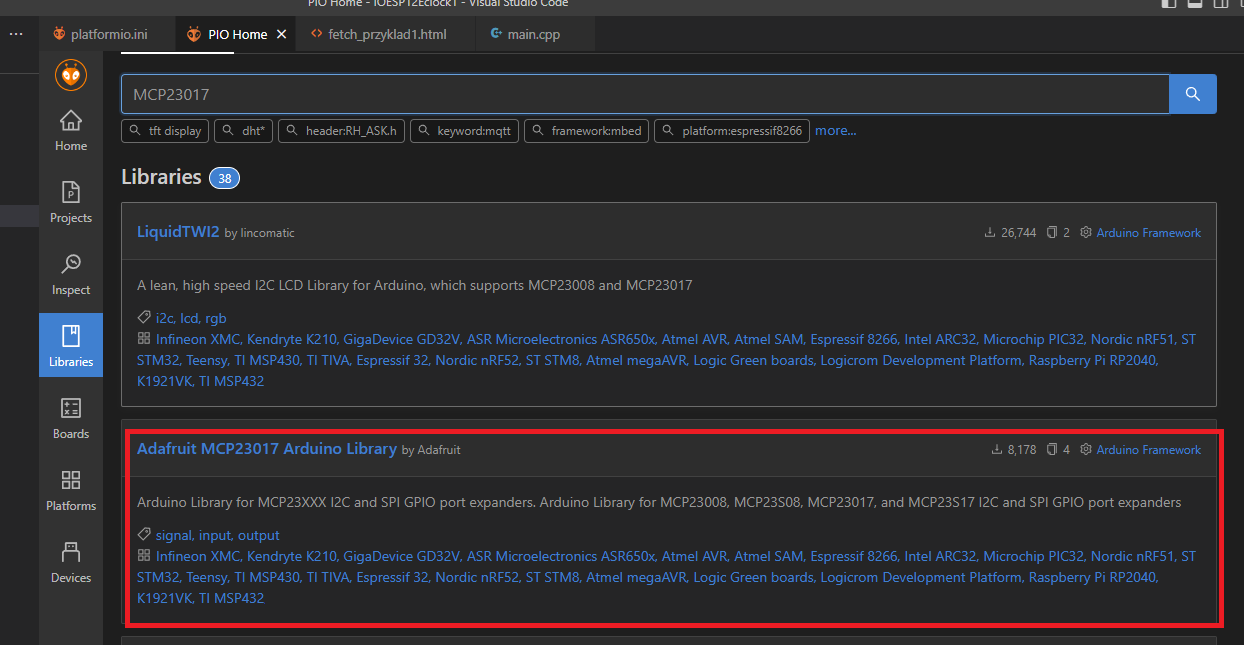1244x645 pixels.
Task: Click the 'by Adafruit' author text
Action: 431,450
